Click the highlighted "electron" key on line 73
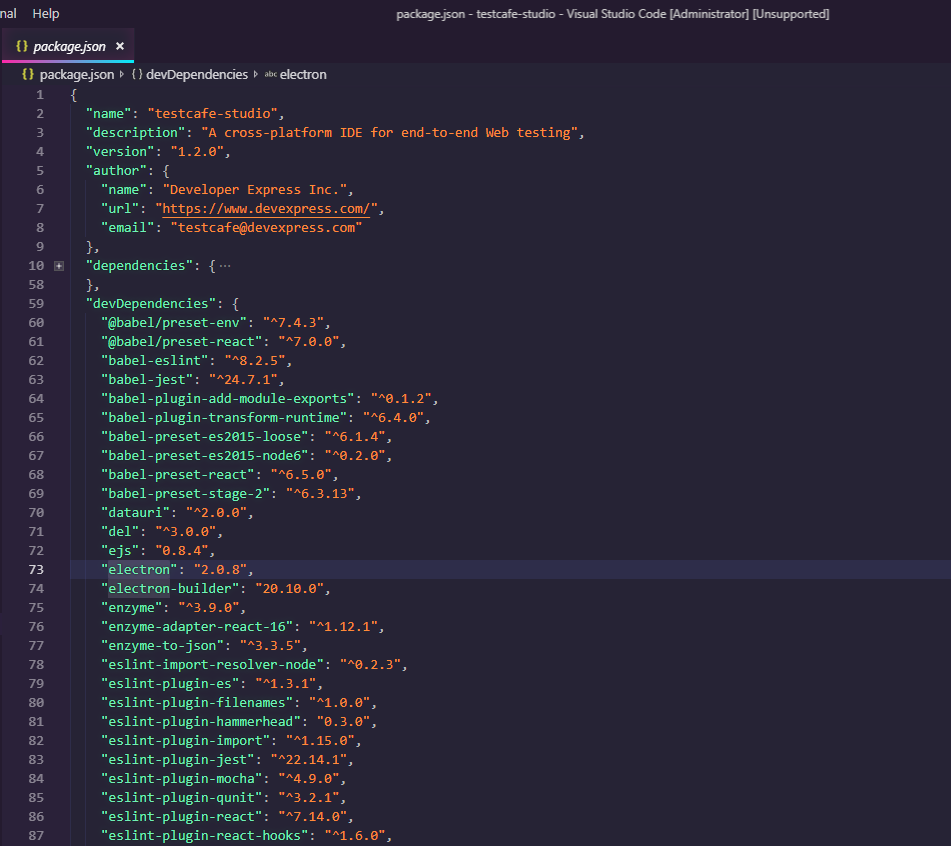The height and width of the screenshot is (846, 951). point(139,569)
